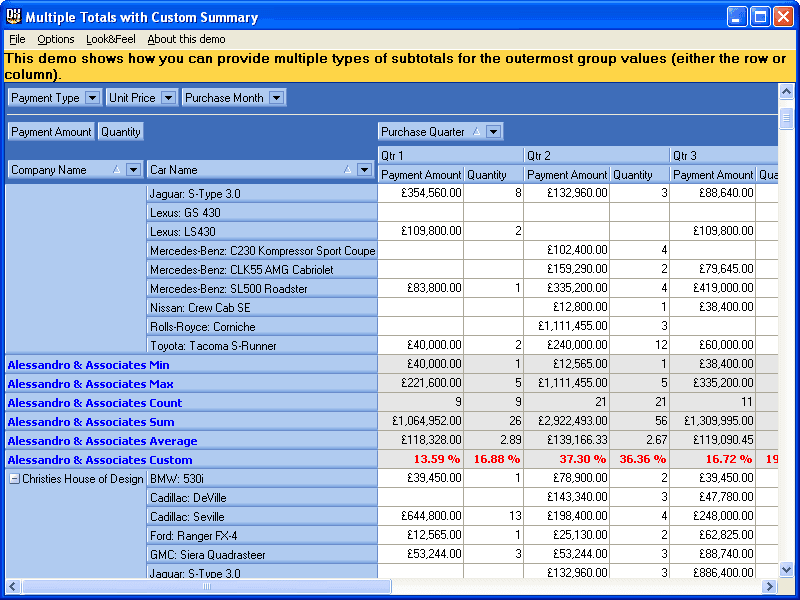Click the Quantity data field button
Screen dimensions: 800x600
[x=120, y=132]
